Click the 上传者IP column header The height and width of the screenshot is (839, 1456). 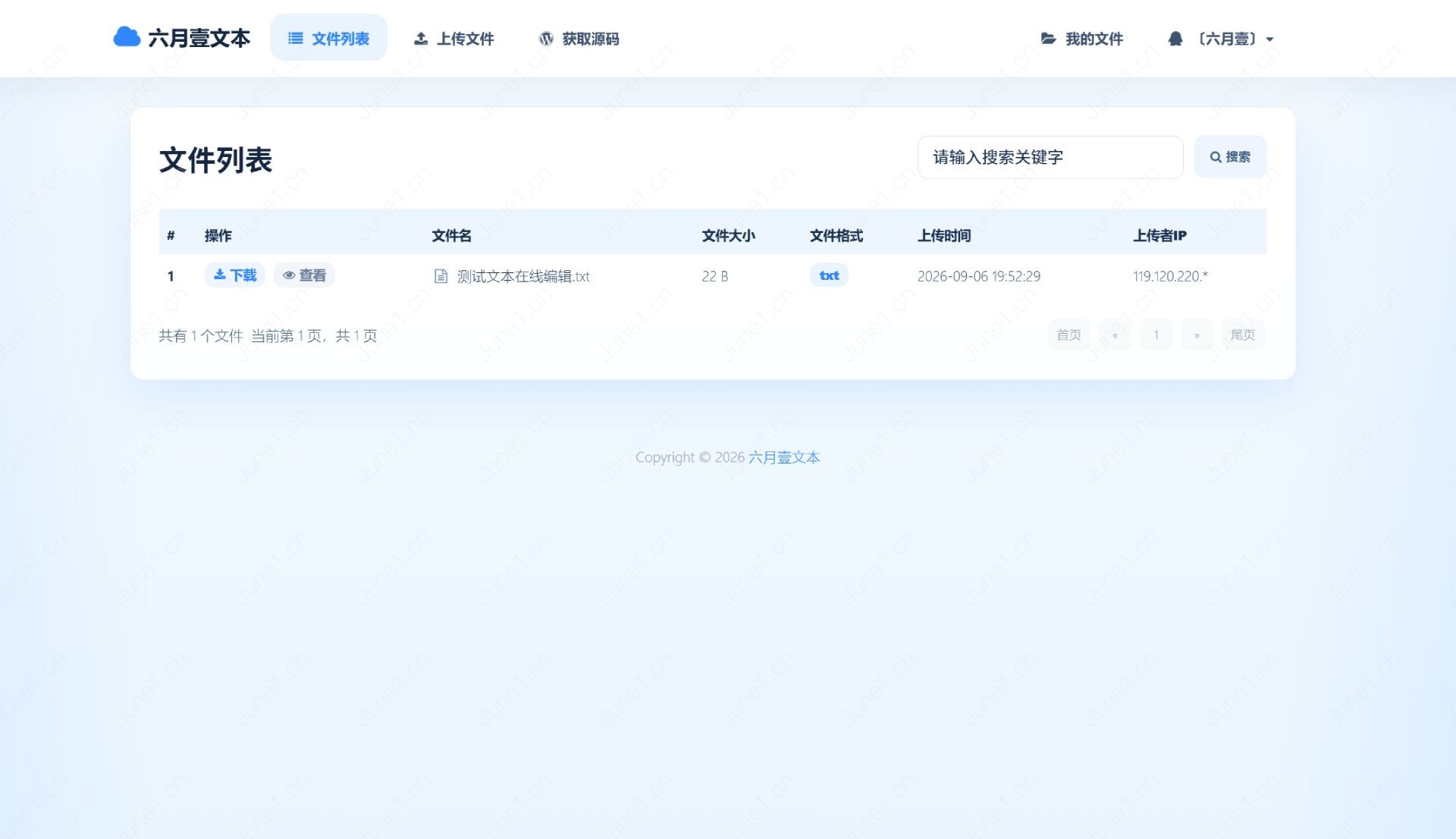pyautogui.click(x=1159, y=236)
